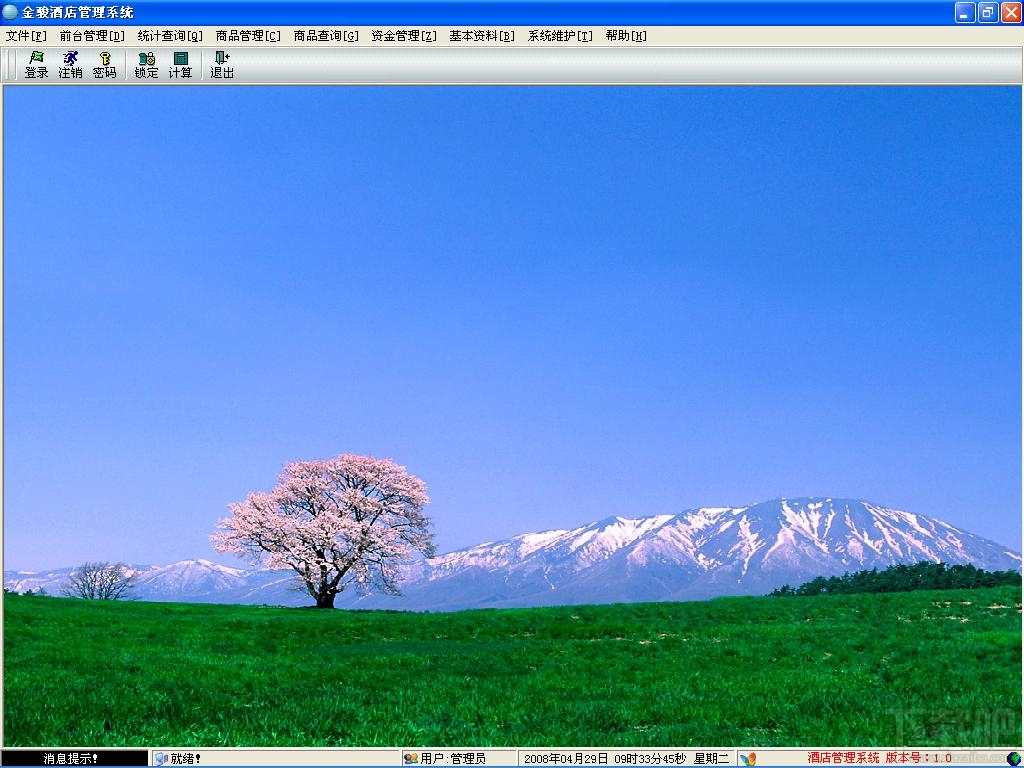Click the 锁定 lock toolbar icon

(146, 57)
